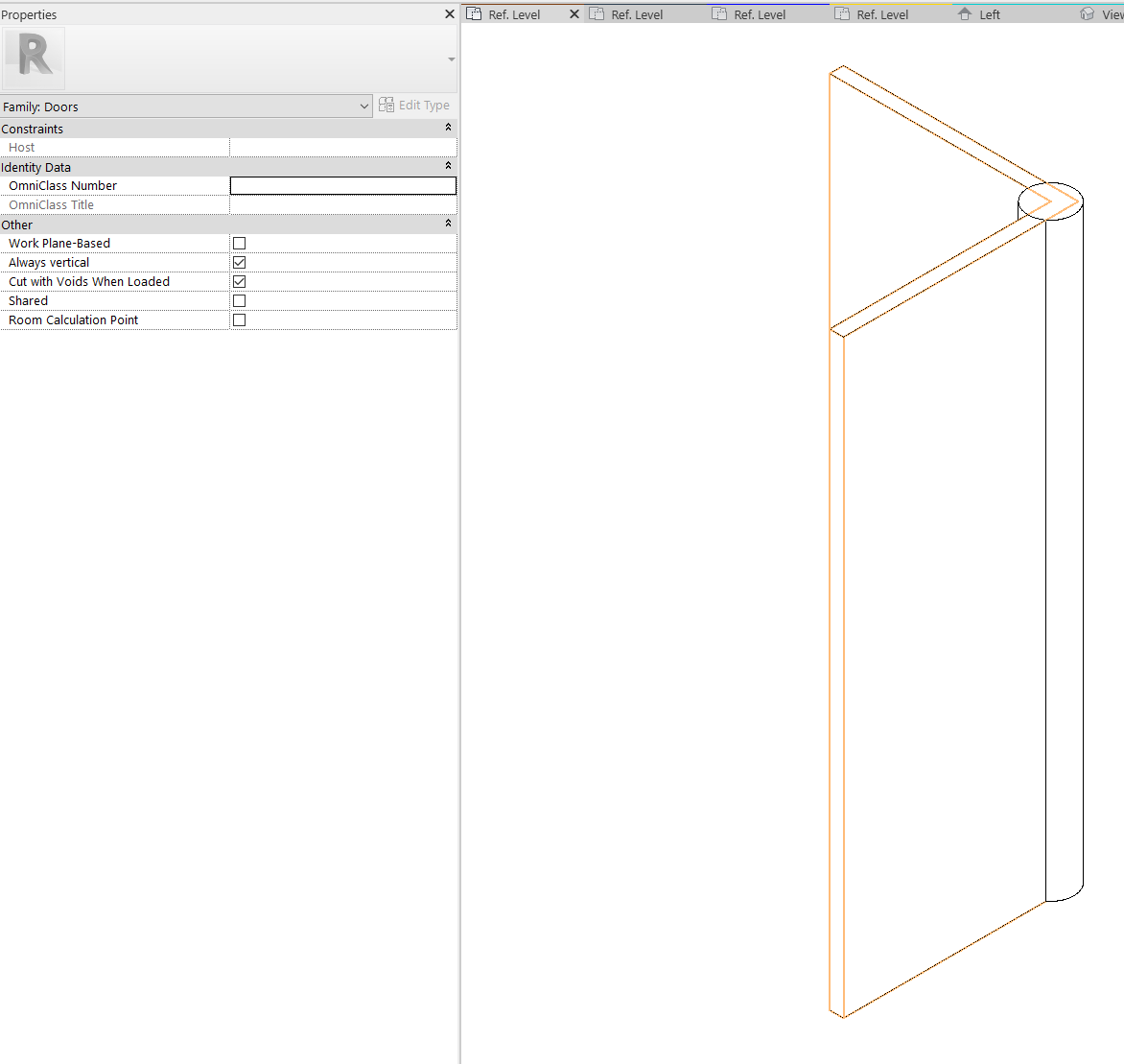Enable the Room Calculation Point checkbox
Image resolution: width=1124 pixels, height=1064 pixels.
click(239, 319)
